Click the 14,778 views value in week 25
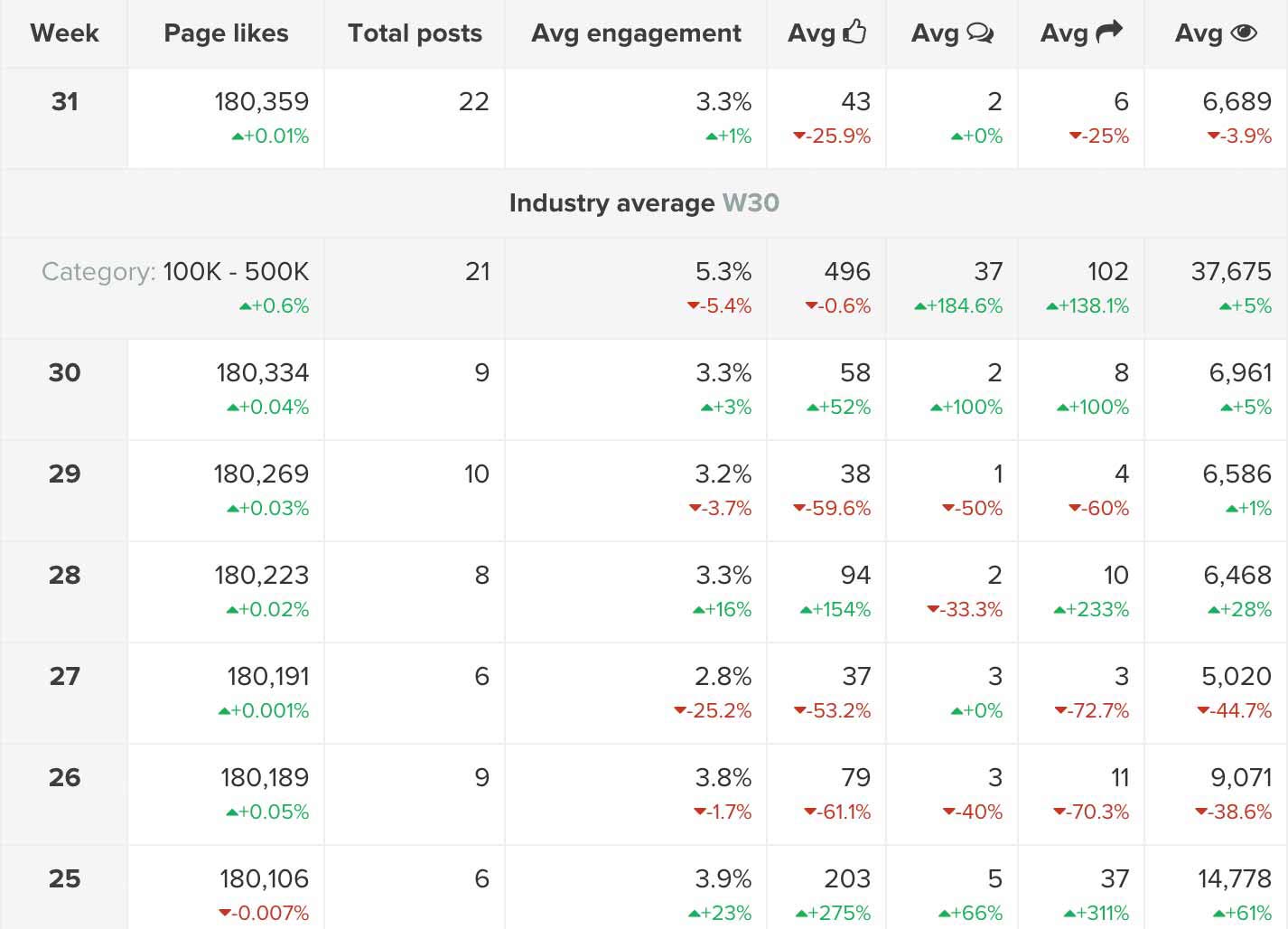Image resolution: width=1288 pixels, height=929 pixels. tap(1234, 878)
